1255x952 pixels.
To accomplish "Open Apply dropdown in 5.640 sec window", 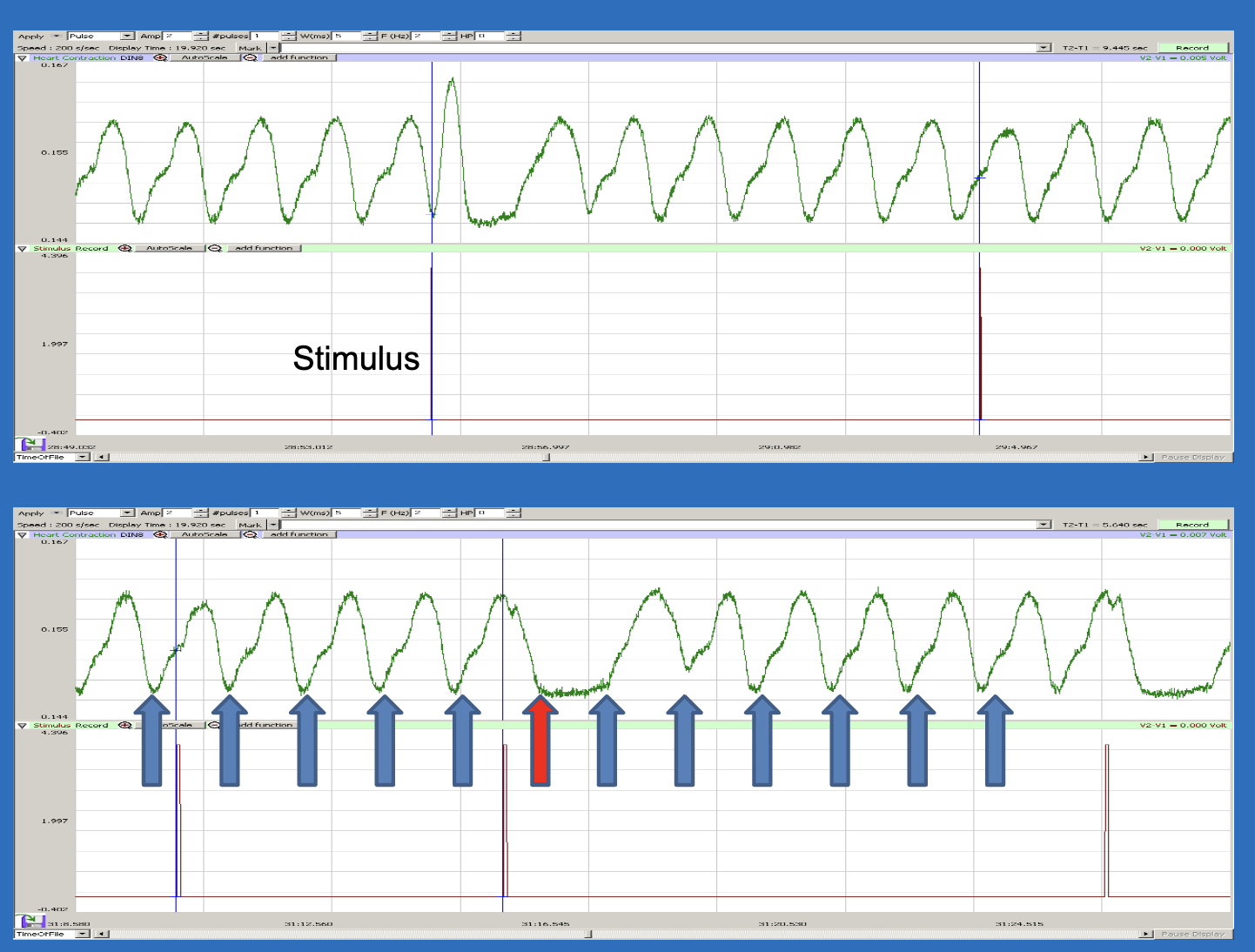I will point(57,513).
